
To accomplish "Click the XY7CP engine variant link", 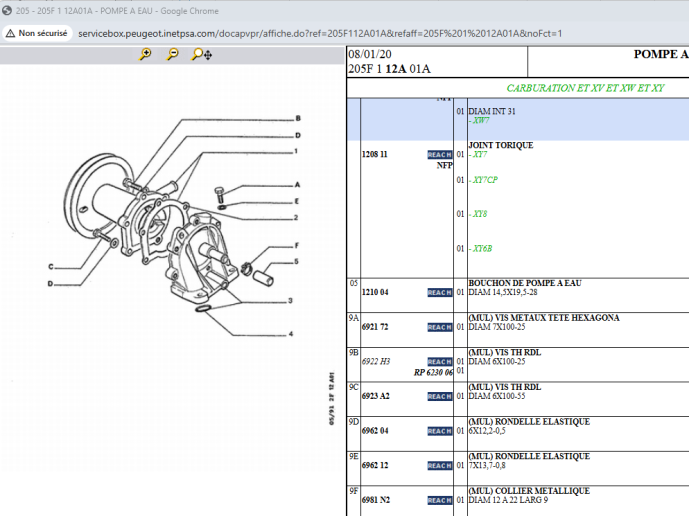I will [485, 180].
